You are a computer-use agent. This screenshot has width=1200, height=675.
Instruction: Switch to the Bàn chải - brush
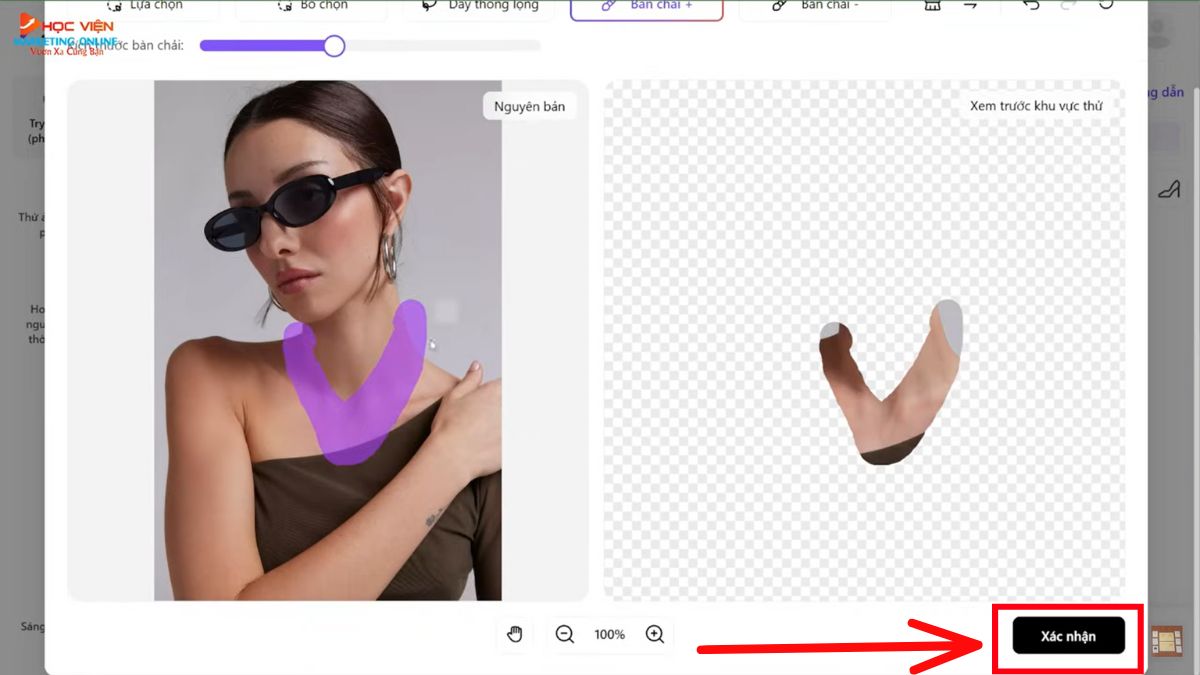[x=814, y=8]
